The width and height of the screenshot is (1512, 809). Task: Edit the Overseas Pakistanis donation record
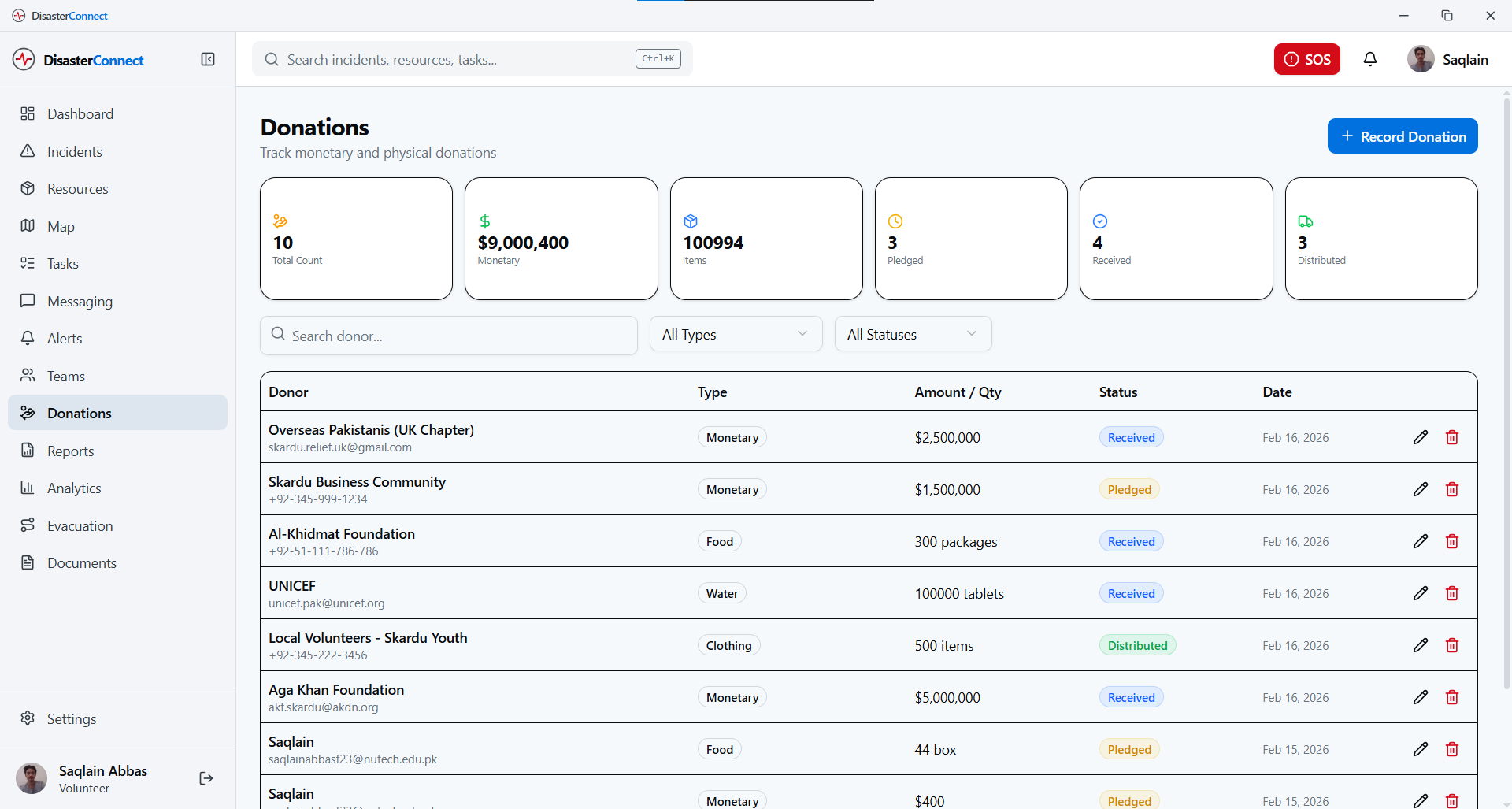pyautogui.click(x=1421, y=437)
